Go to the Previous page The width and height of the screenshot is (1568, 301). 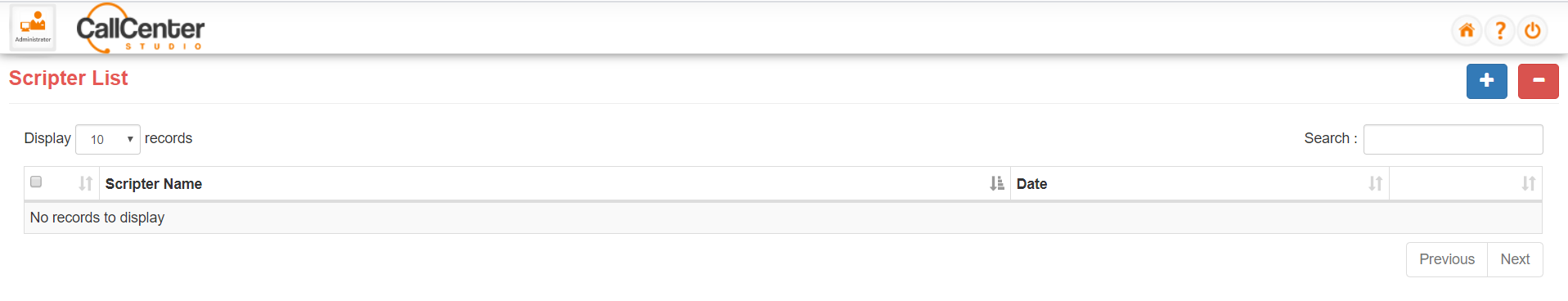[x=1446, y=259]
